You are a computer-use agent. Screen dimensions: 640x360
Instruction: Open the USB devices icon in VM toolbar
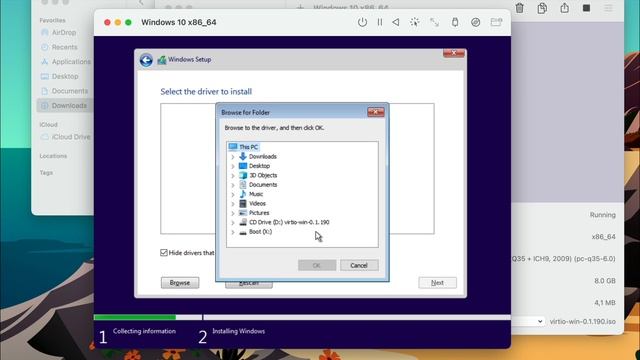coord(455,22)
